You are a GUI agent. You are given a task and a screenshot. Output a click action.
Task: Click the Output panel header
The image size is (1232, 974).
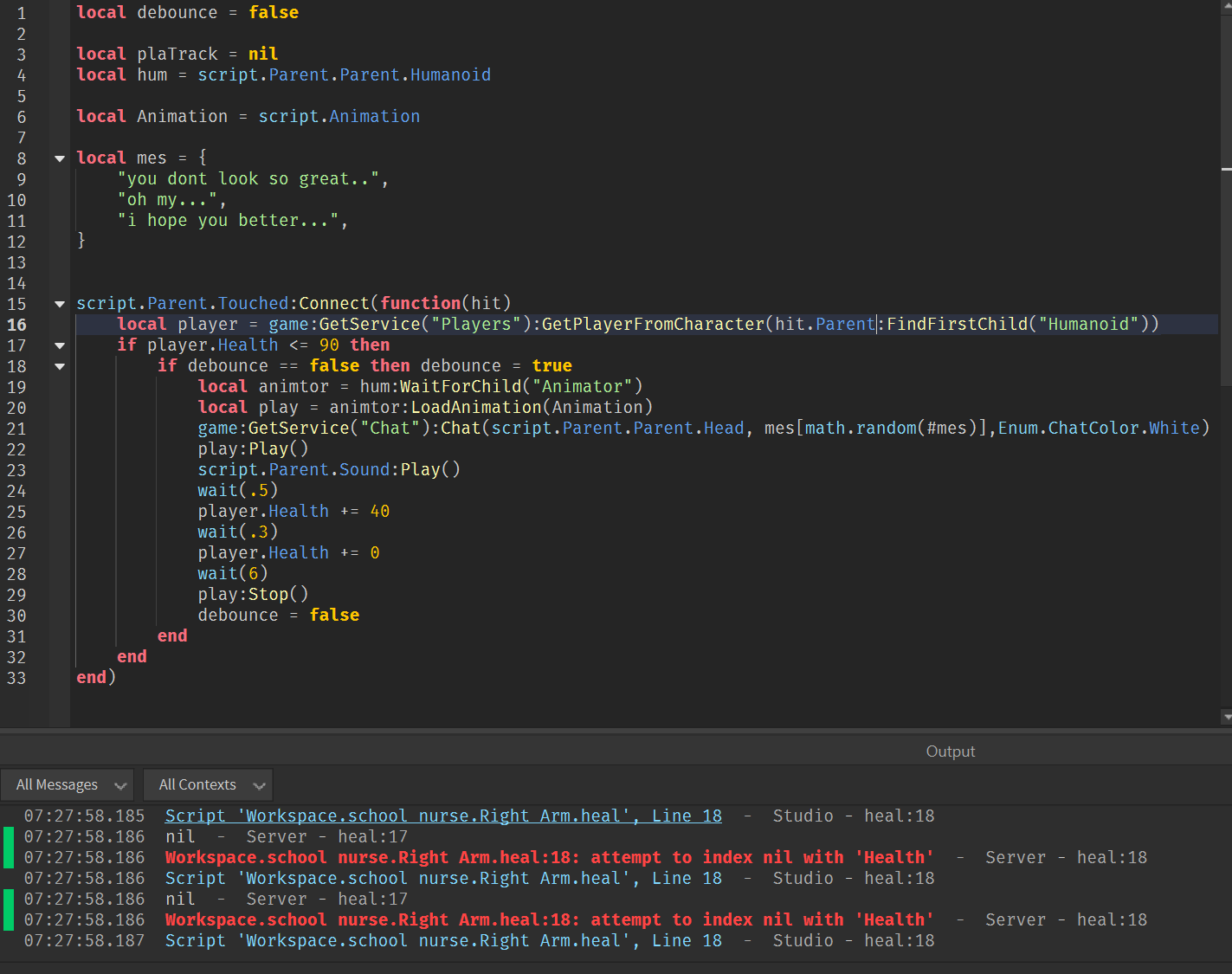pyautogui.click(x=950, y=751)
